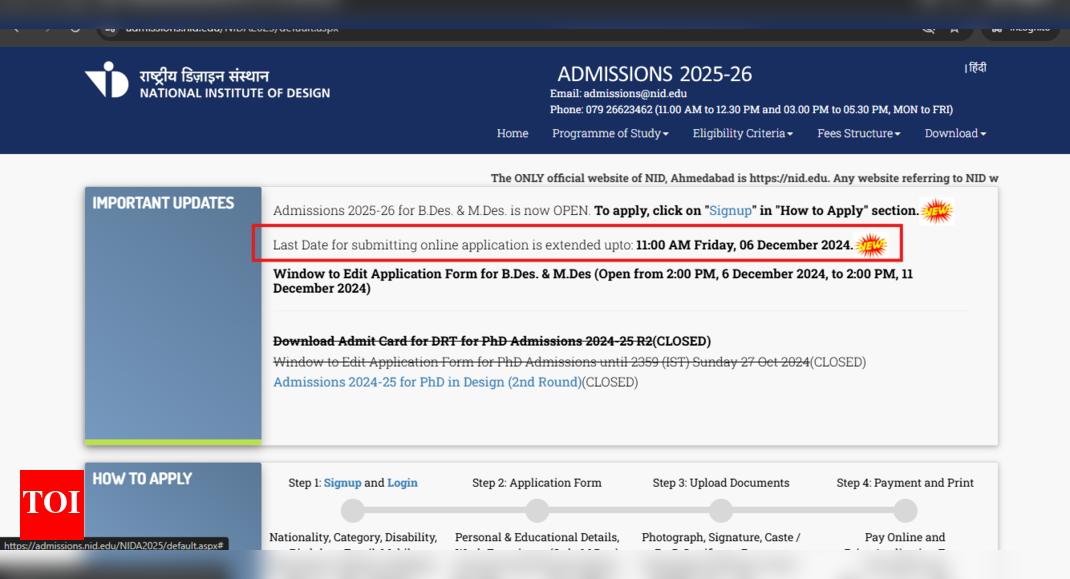The height and width of the screenshot is (579, 1070).
Task: Click 'Step 2: Application Form' label
Action: pyautogui.click(x=537, y=483)
